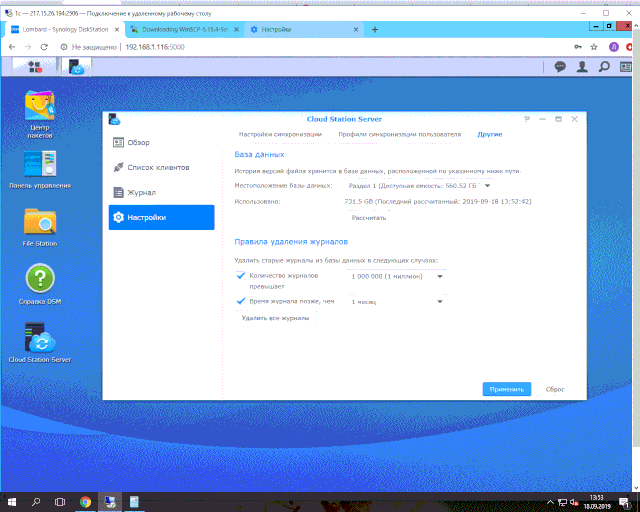
Task: Bookmark this page with star icon
Action: coord(594,47)
